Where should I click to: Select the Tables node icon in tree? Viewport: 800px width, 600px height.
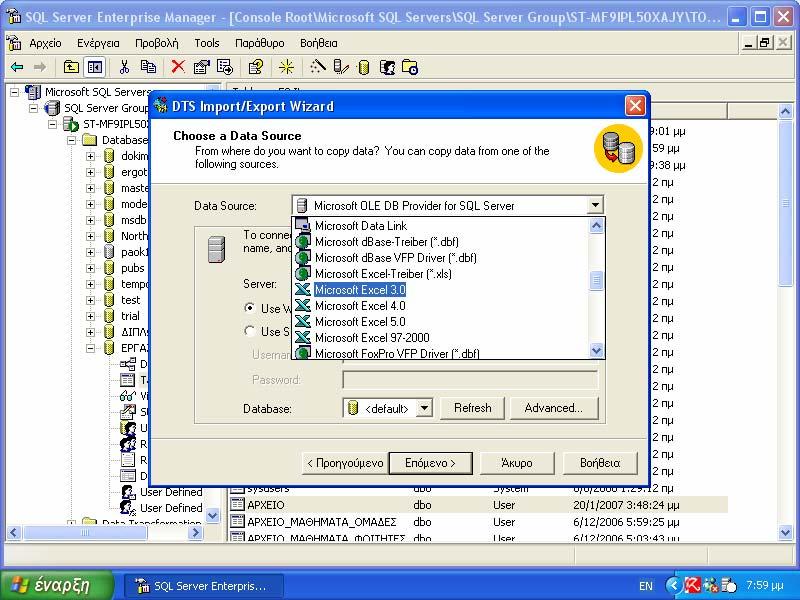point(128,380)
